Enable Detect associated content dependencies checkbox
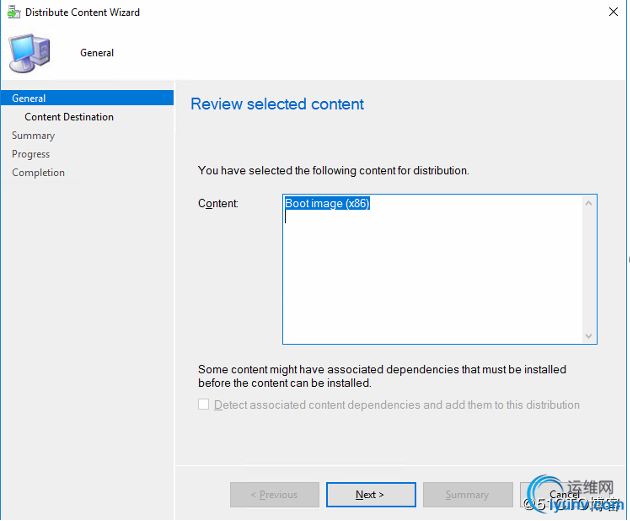The width and height of the screenshot is (630, 521). [x=204, y=405]
